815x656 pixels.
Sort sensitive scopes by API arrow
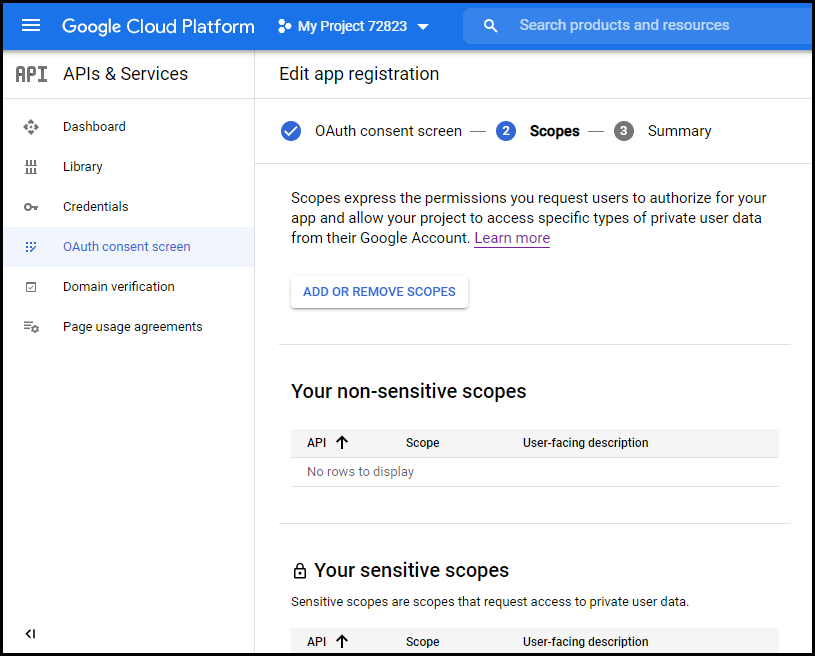tap(342, 642)
